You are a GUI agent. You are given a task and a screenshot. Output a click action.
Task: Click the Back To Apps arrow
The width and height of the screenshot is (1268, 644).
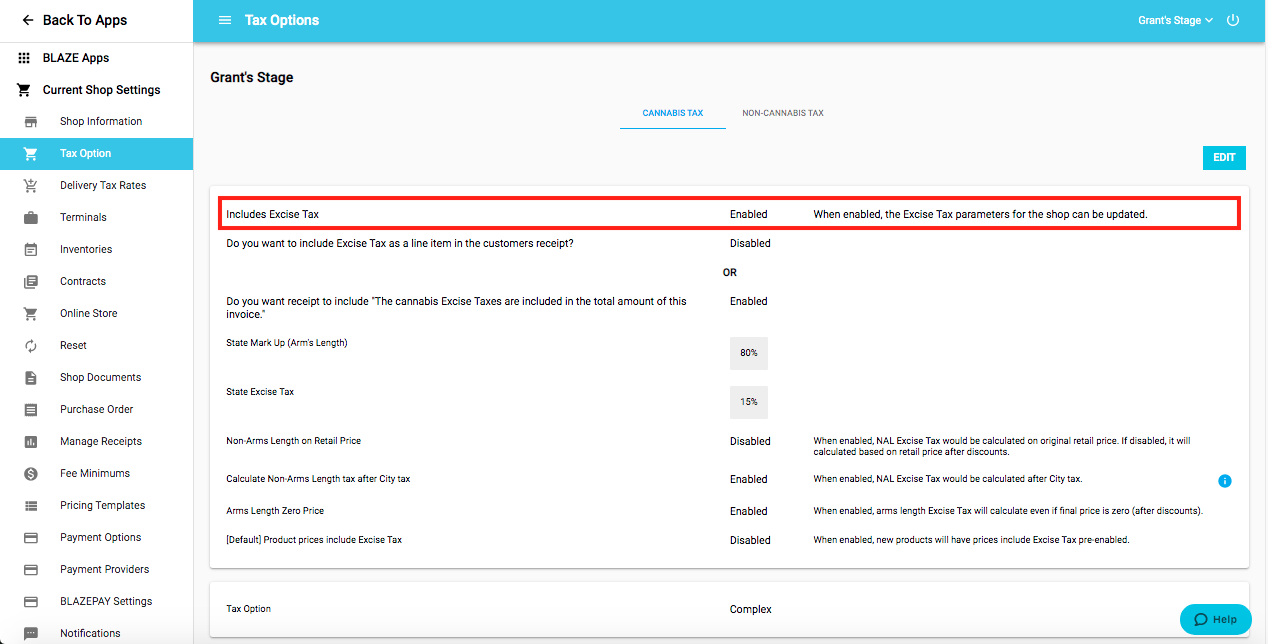click(x=28, y=20)
